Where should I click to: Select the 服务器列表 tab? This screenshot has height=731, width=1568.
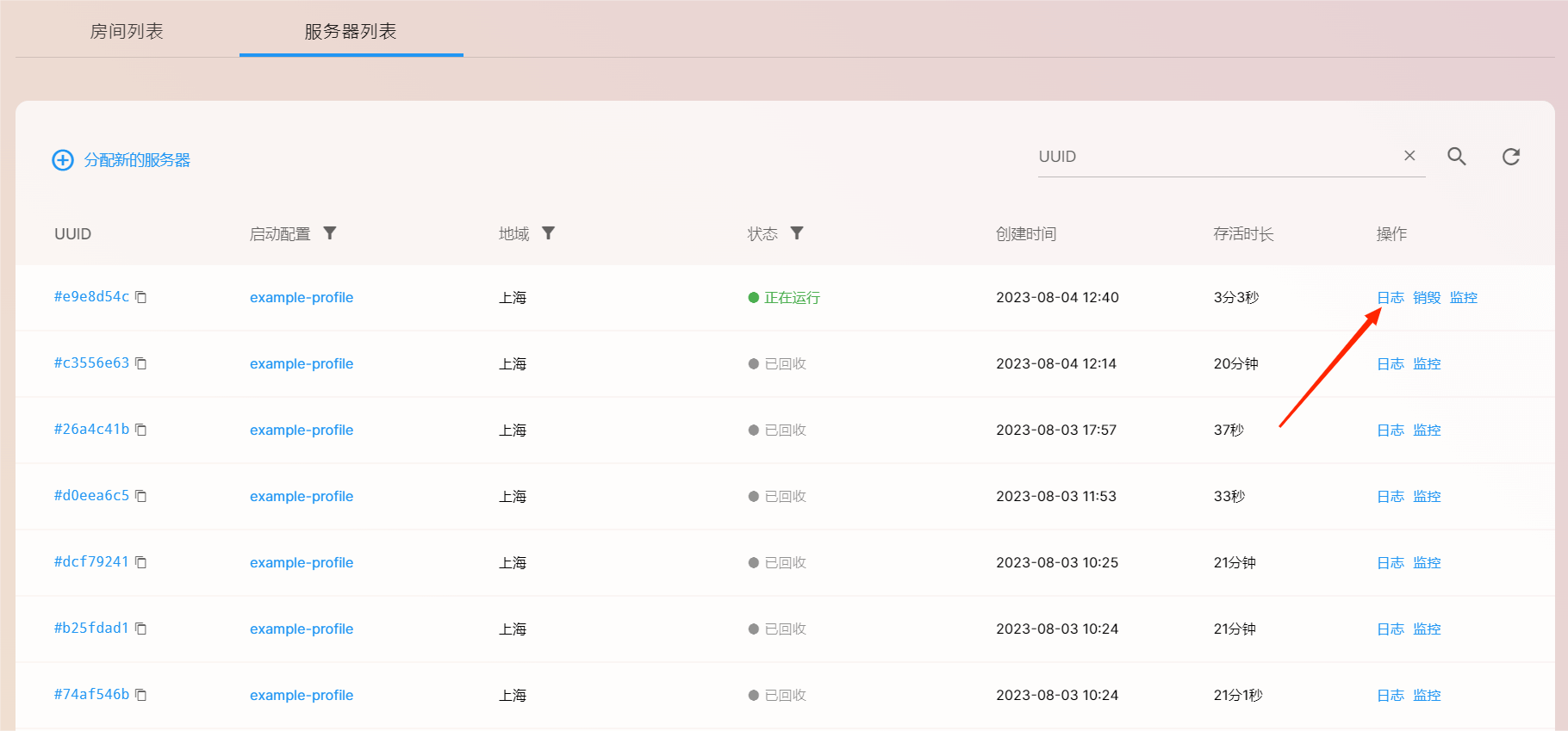[351, 32]
